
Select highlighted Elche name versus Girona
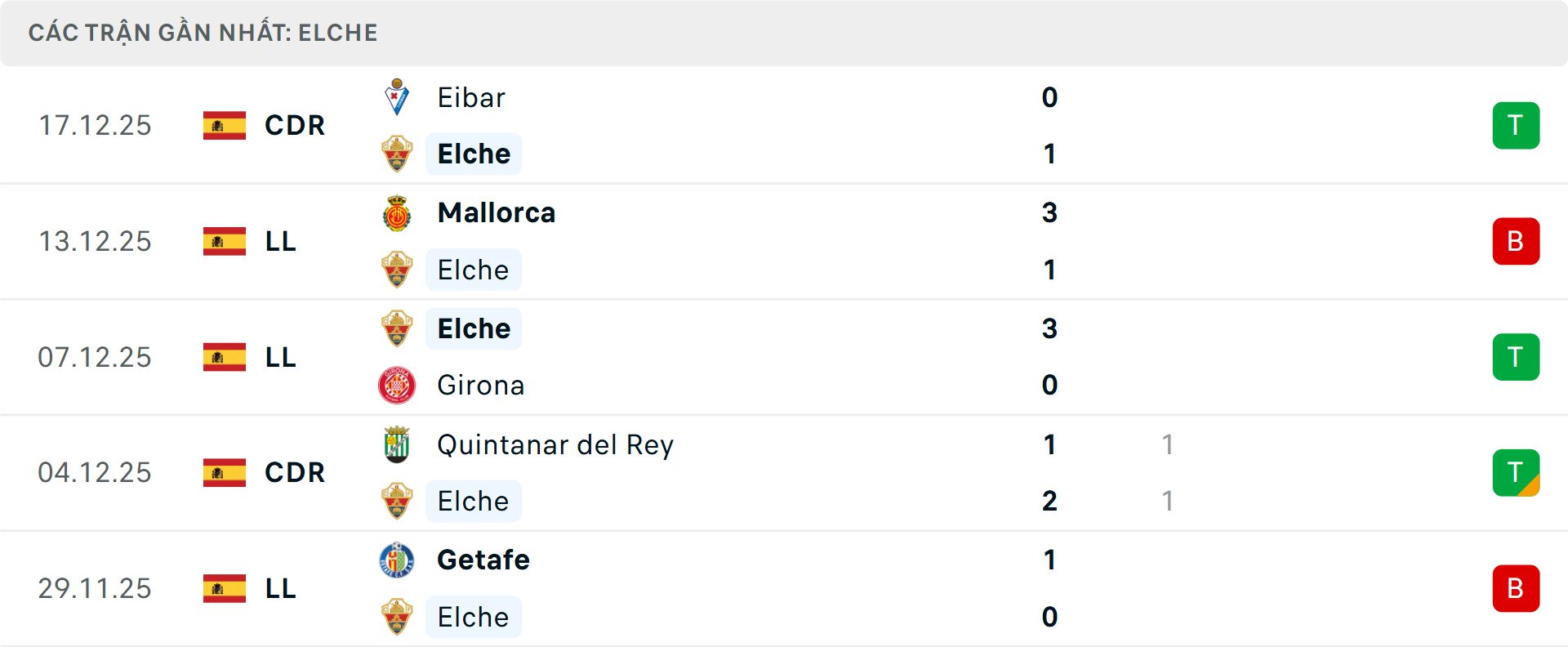[x=474, y=328]
